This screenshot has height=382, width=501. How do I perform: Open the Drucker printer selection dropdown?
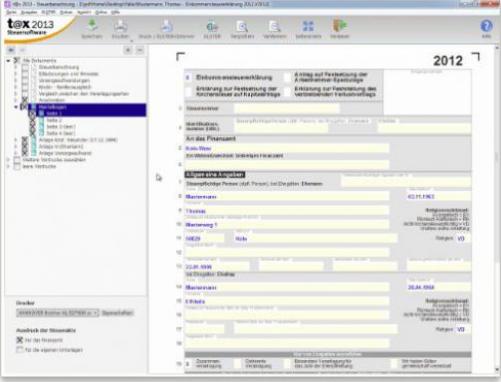57,313
